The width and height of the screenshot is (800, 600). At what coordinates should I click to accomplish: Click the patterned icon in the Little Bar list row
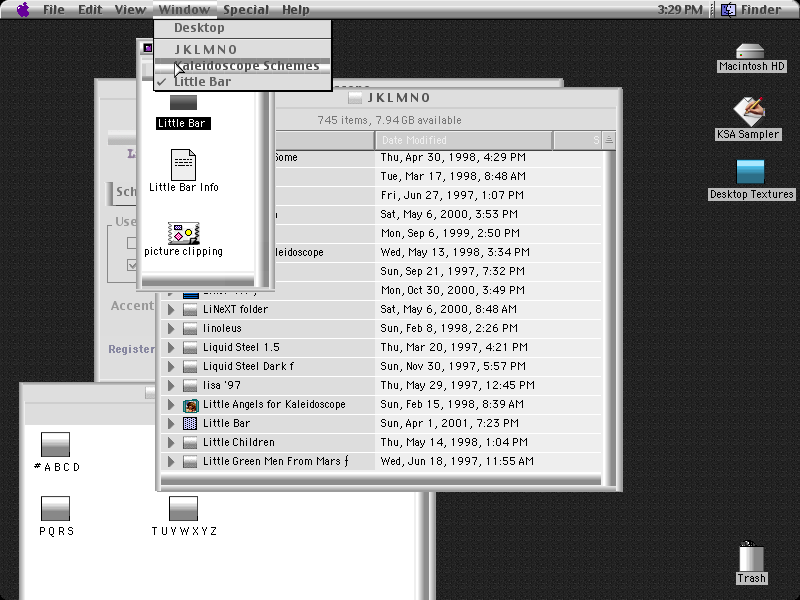[x=190, y=423]
